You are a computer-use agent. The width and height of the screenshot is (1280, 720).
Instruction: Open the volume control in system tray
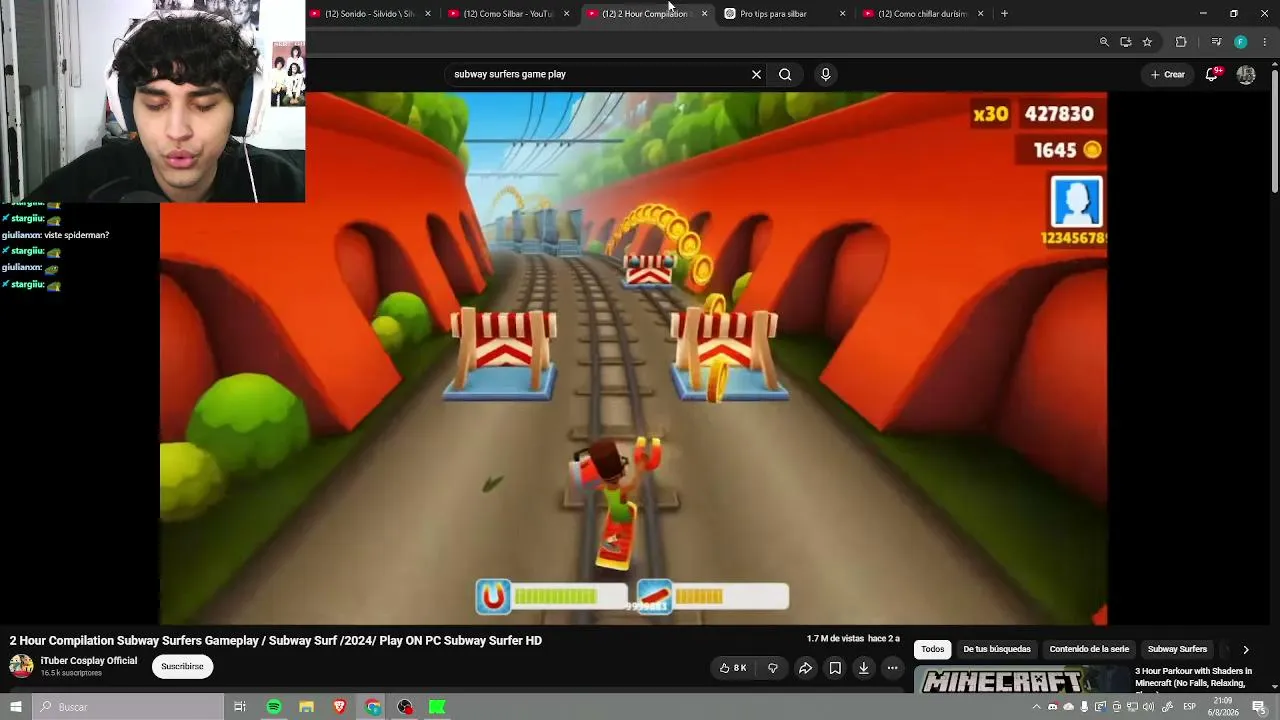1149,707
